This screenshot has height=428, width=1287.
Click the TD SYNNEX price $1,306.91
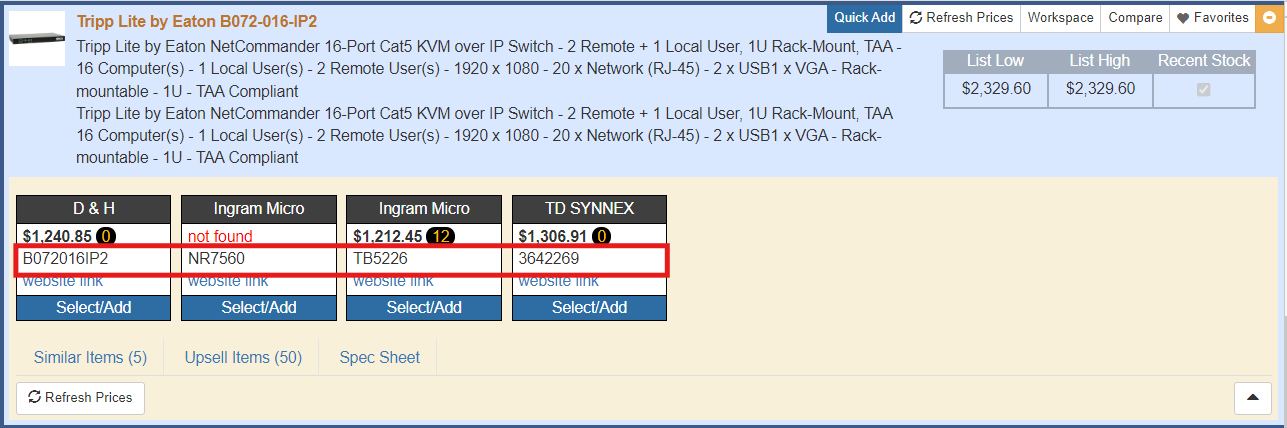click(553, 237)
